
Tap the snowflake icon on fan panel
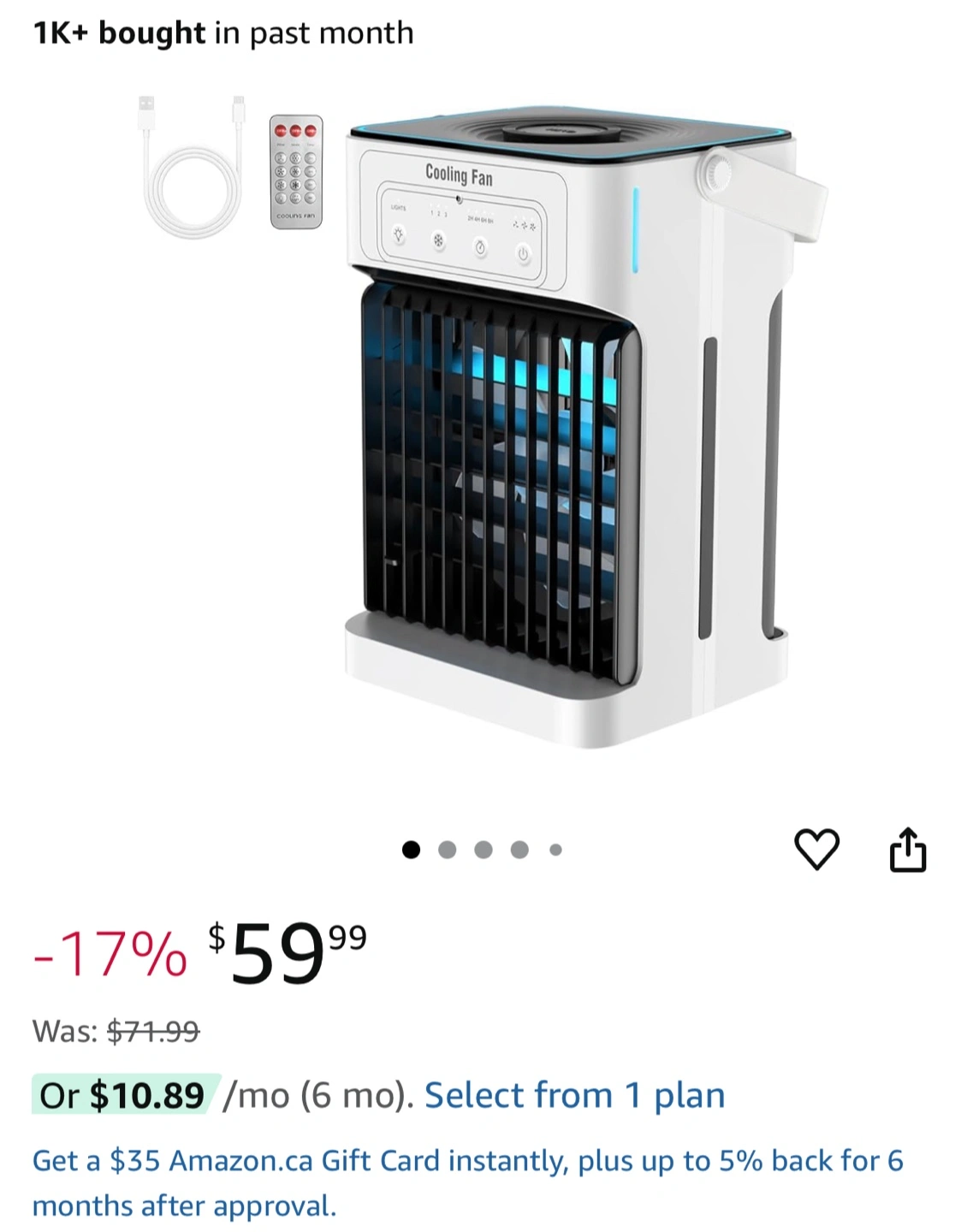(438, 241)
